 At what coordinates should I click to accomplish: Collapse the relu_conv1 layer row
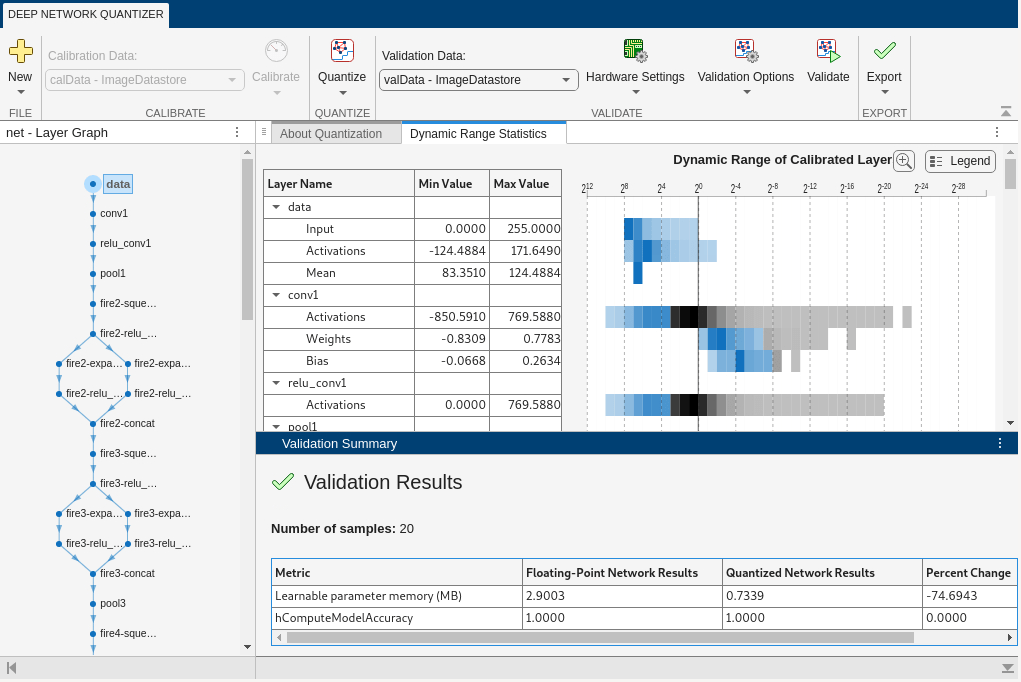[x=276, y=383]
